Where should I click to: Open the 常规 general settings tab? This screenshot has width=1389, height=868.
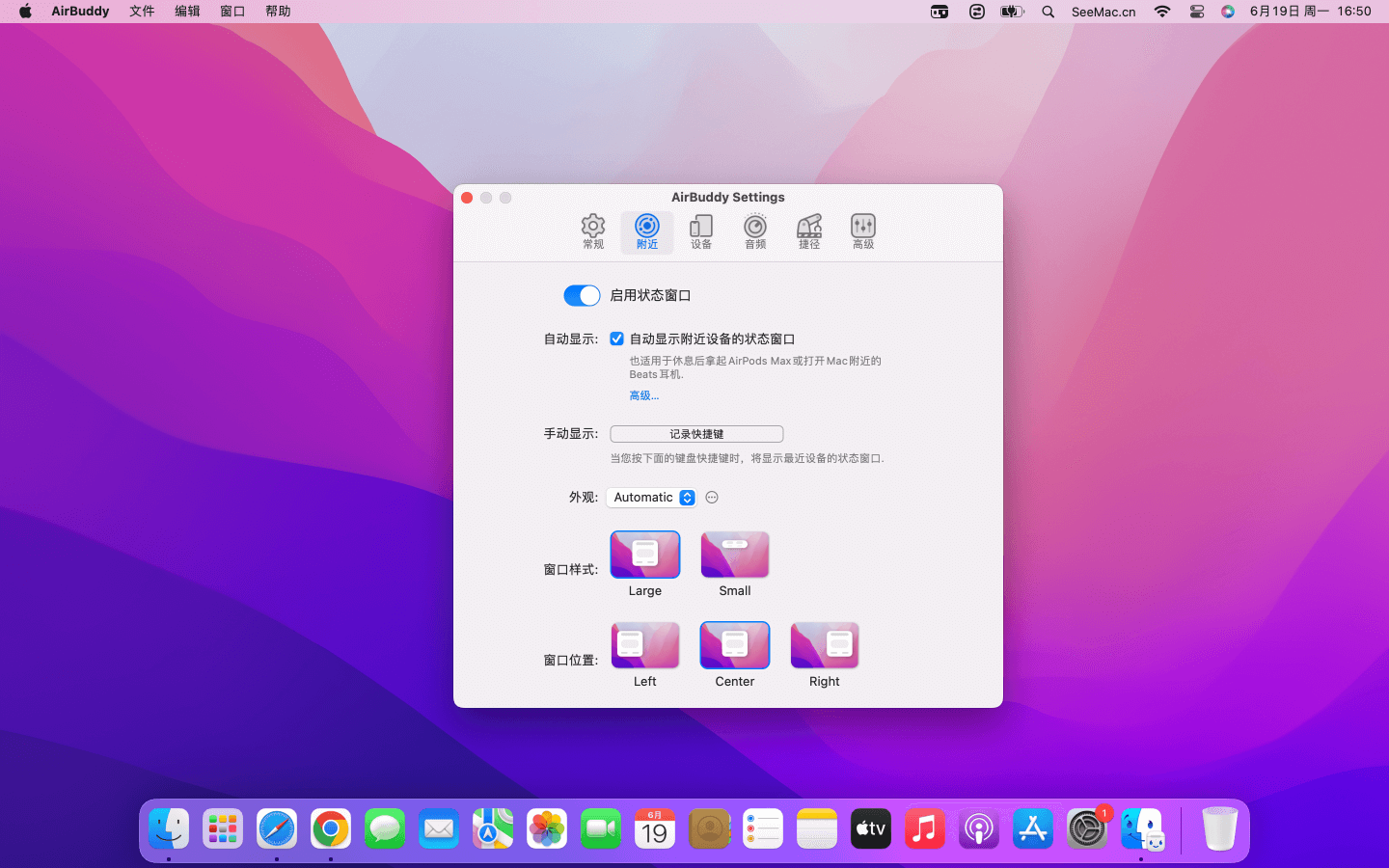[x=592, y=231]
